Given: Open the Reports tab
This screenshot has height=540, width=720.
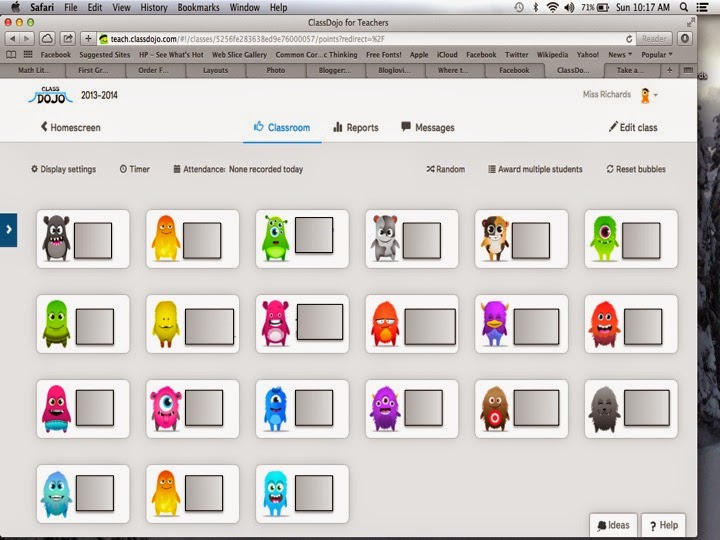Looking at the screenshot, I should (x=356, y=127).
